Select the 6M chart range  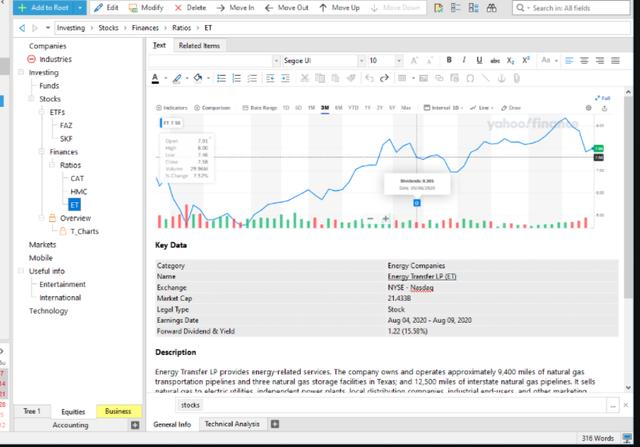[338, 108]
